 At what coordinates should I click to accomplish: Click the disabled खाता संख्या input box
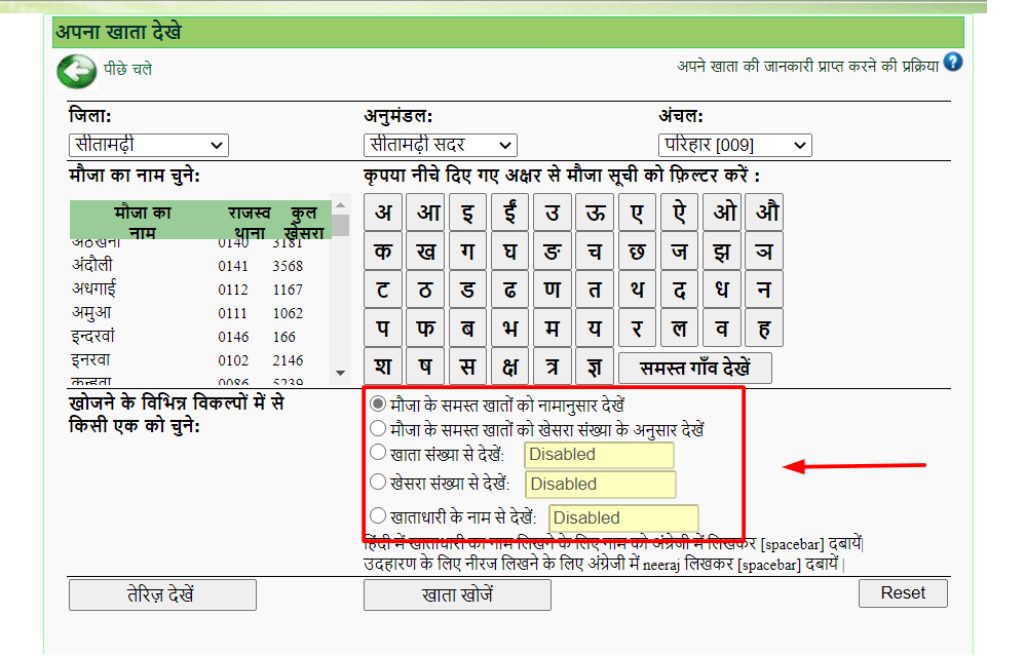(x=599, y=454)
